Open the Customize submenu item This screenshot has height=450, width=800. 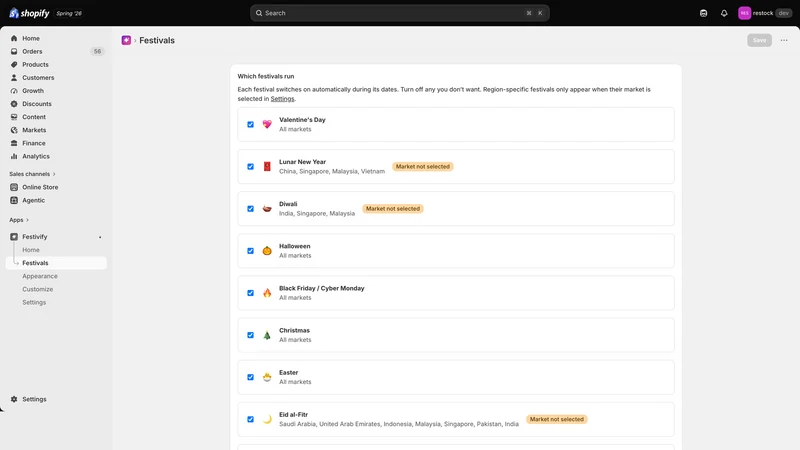tap(37, 289)
